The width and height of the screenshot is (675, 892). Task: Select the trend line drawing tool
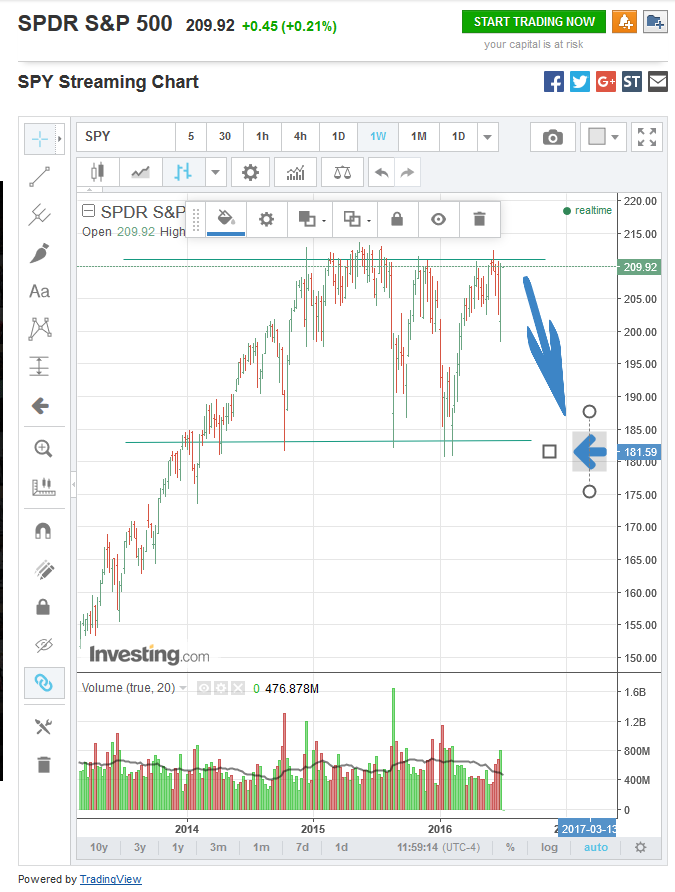tap(40, 177)
